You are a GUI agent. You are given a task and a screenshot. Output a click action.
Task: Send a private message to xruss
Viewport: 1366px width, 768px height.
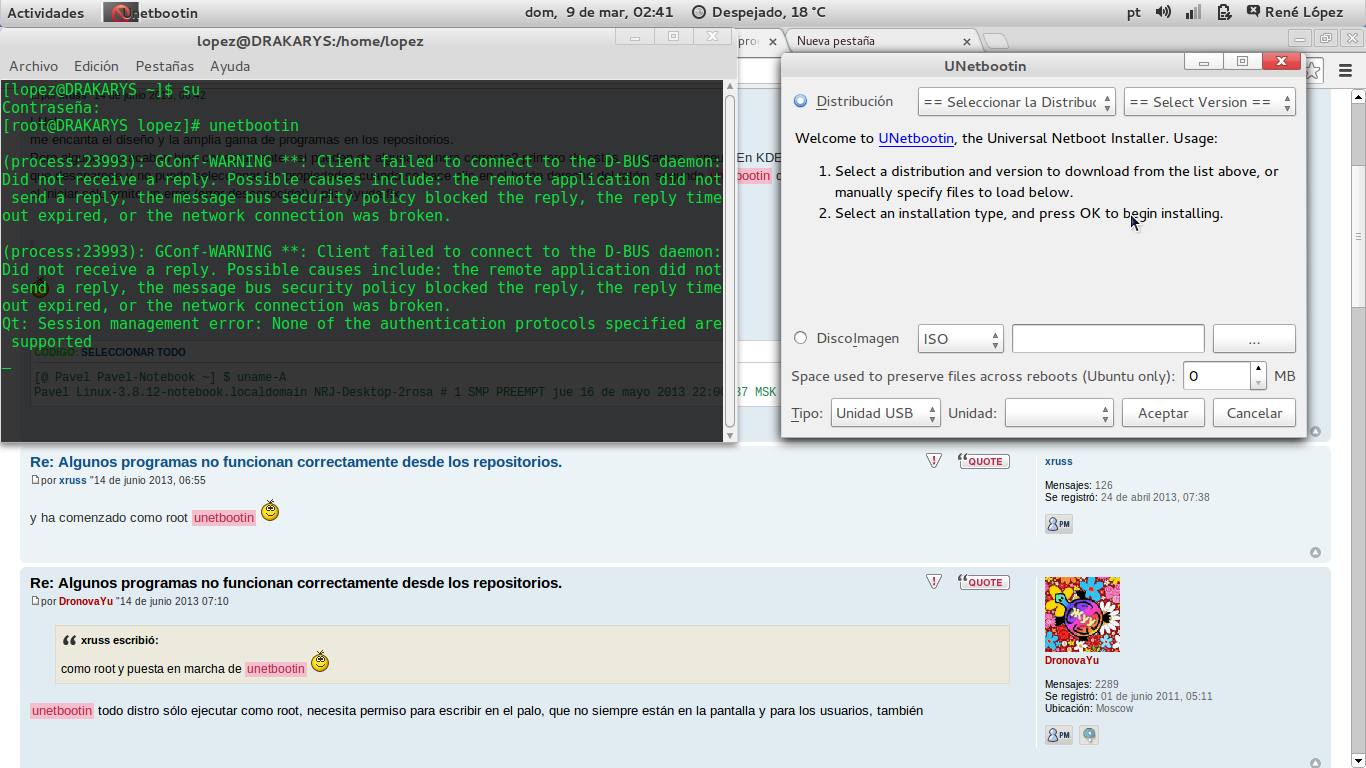[x=1058, y=524]
